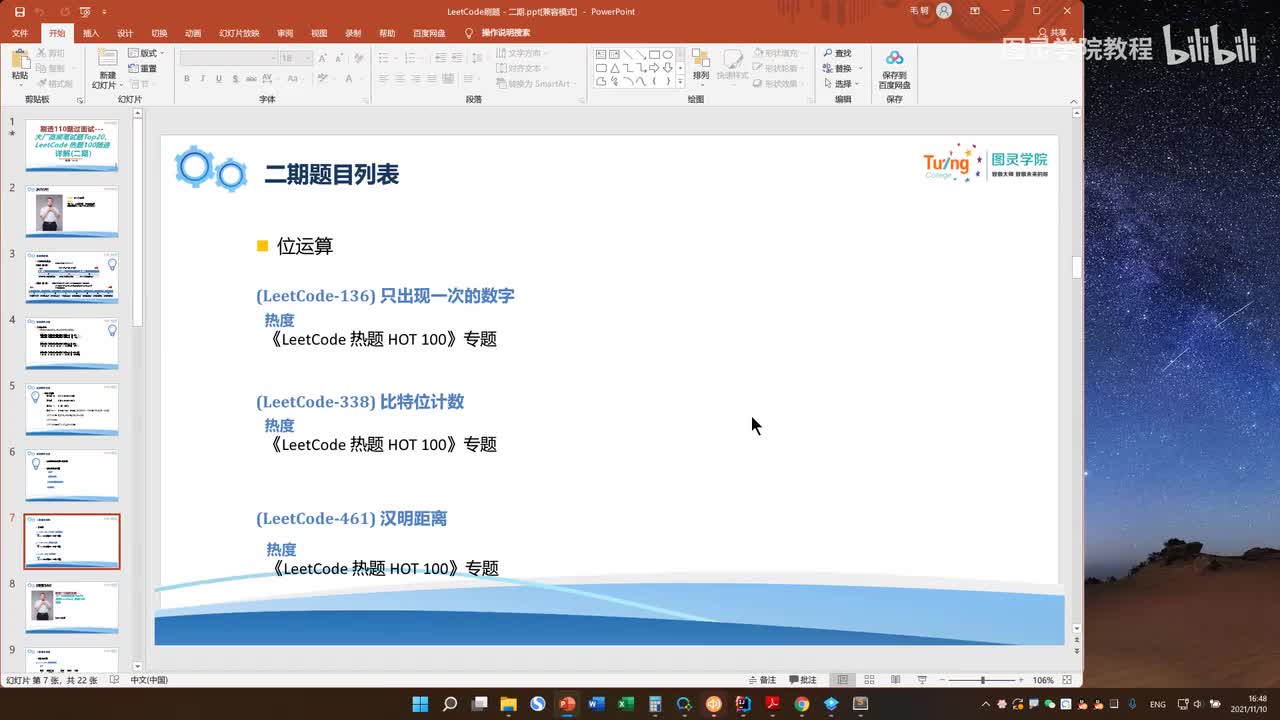Click the user account avatar icon
This screenshot has width=1280, height=720.
(x=945, y=11)
